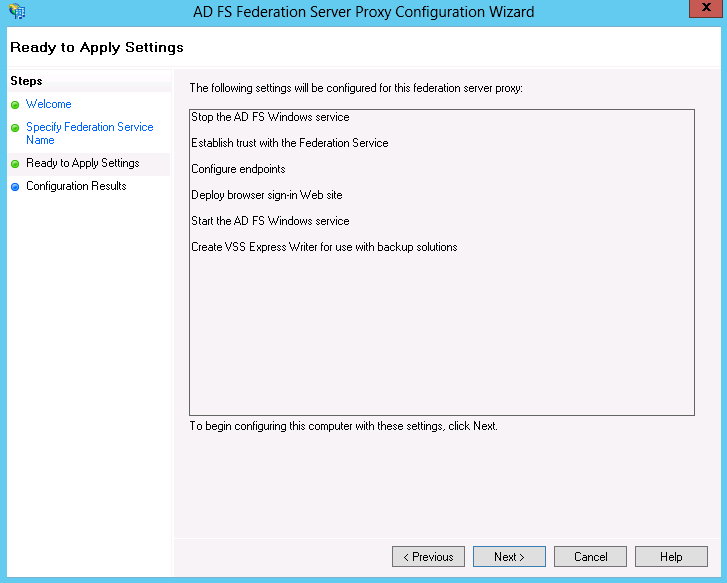Close the wizard window with X
This screenshot has height=583, width=727.
tap(706, 8)
